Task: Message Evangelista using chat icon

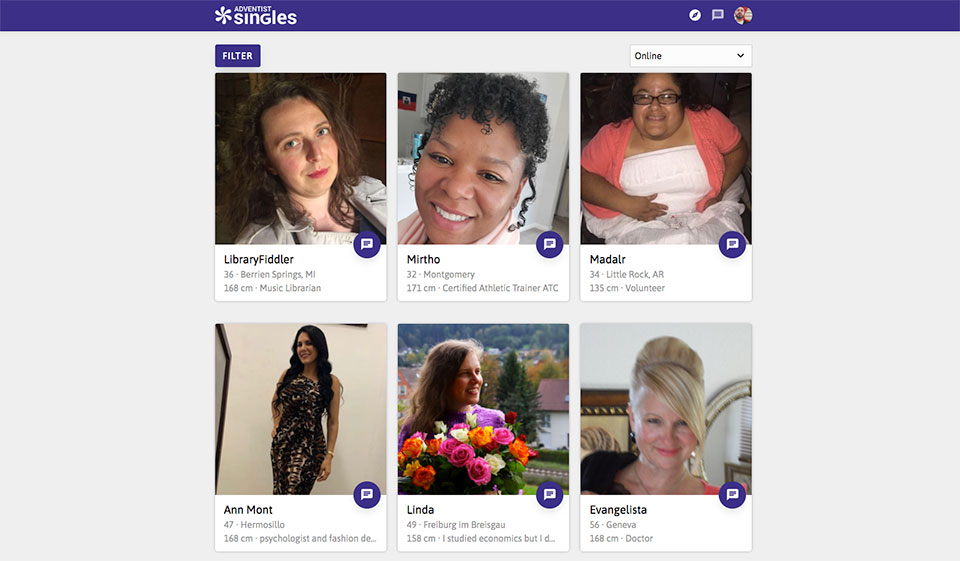Action: [x=733, y=494]
